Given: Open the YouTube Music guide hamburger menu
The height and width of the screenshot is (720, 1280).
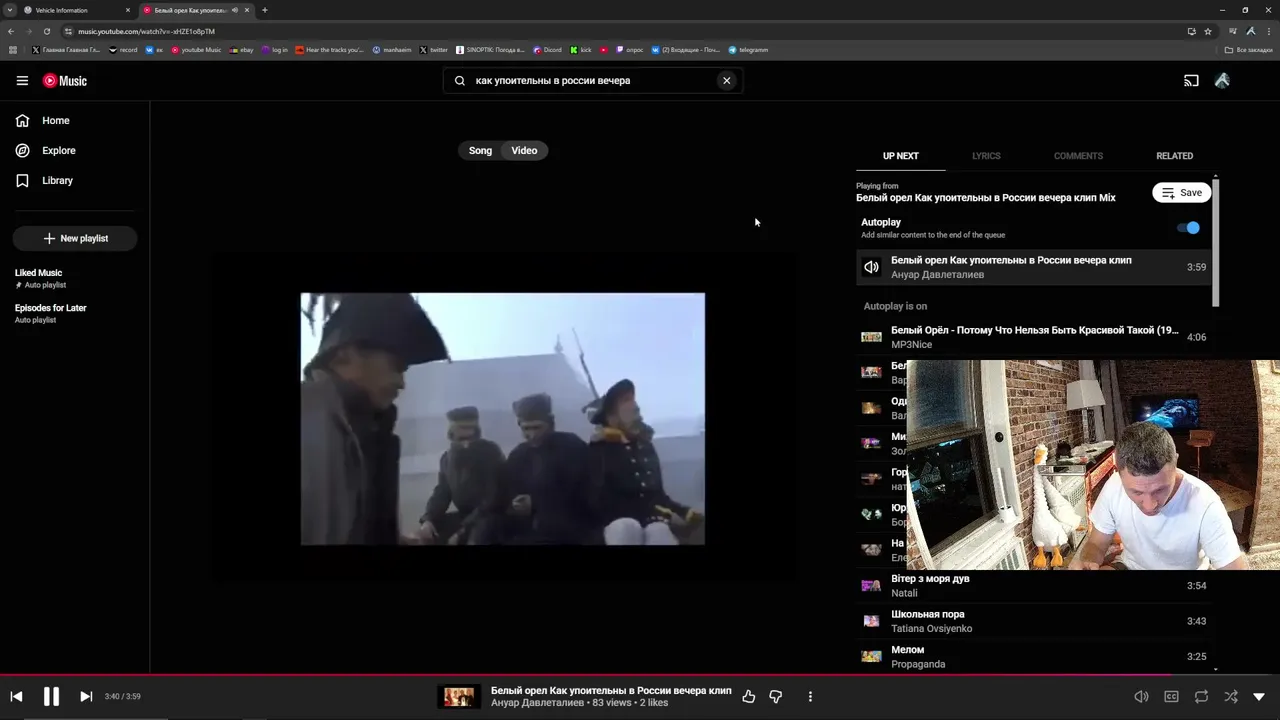Looking at the screenshot, I should (x=22, y=81).
